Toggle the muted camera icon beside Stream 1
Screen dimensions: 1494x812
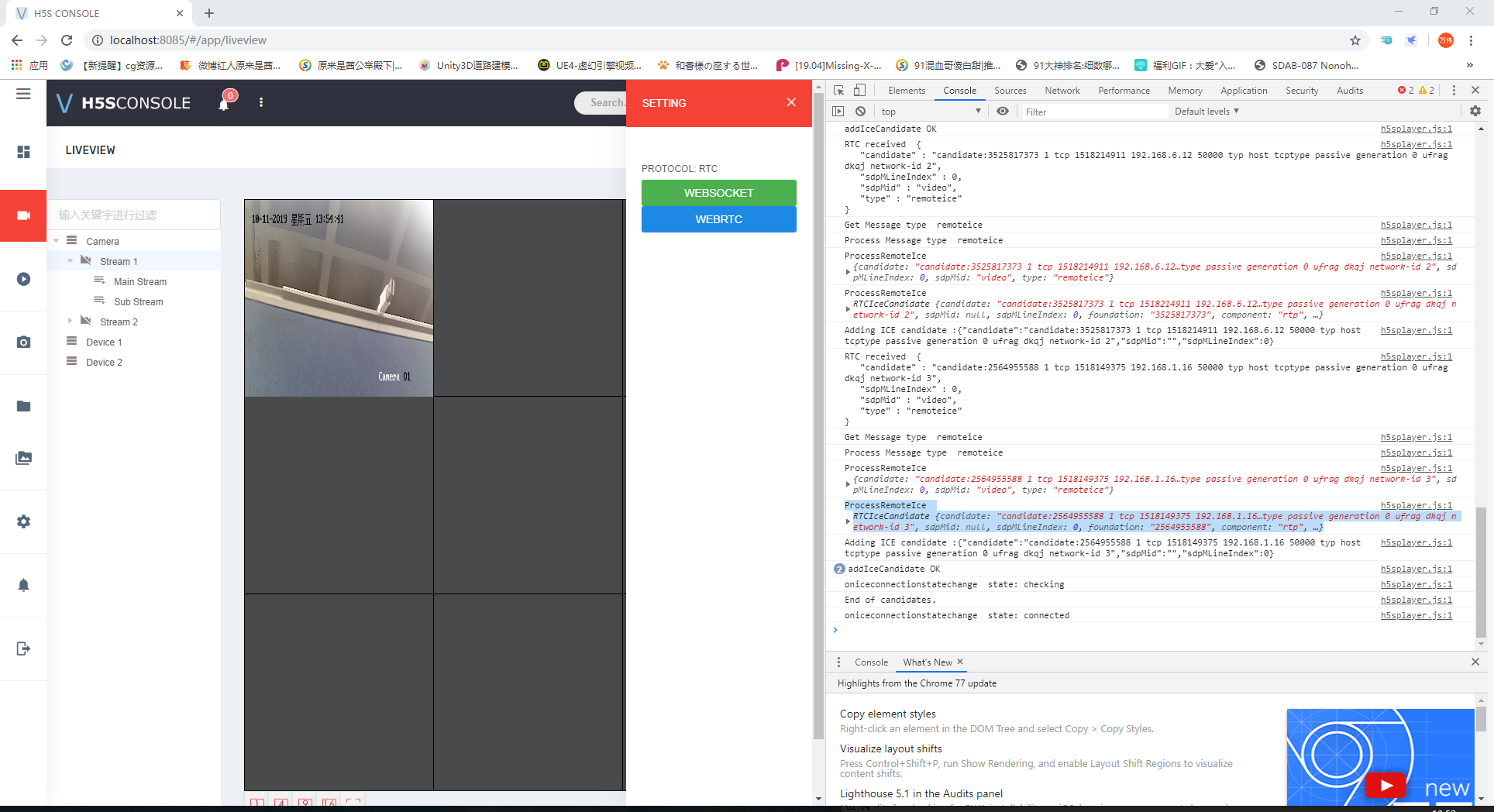point(85,260)
